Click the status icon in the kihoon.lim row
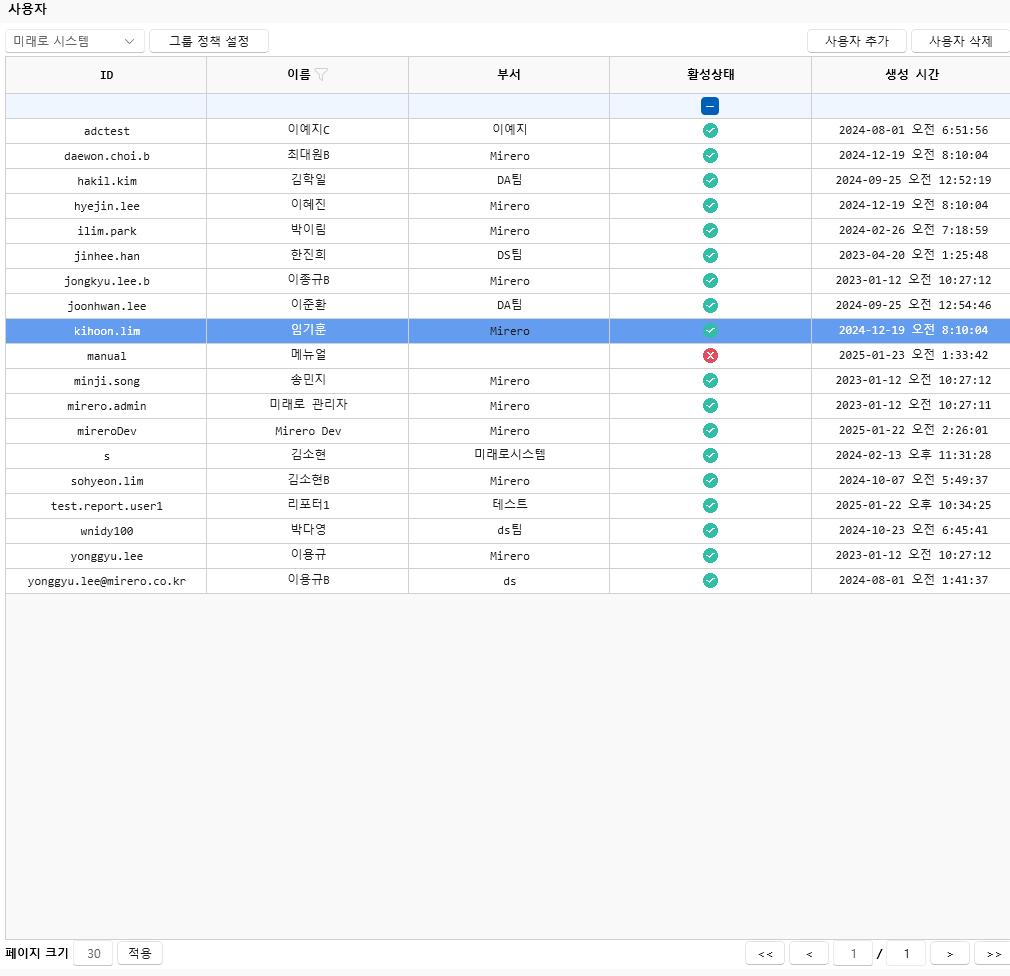The width and height of the screenshot is (1010, 976). [710, 331]
